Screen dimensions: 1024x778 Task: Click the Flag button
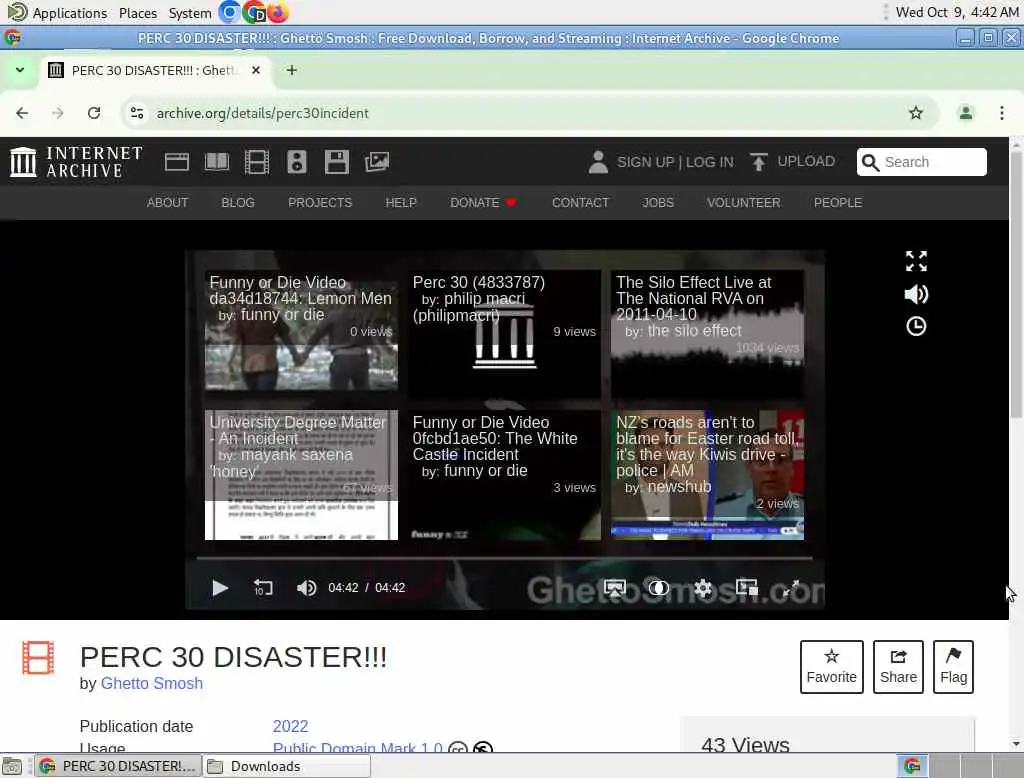pyautogui.click(x=953, y=667)
